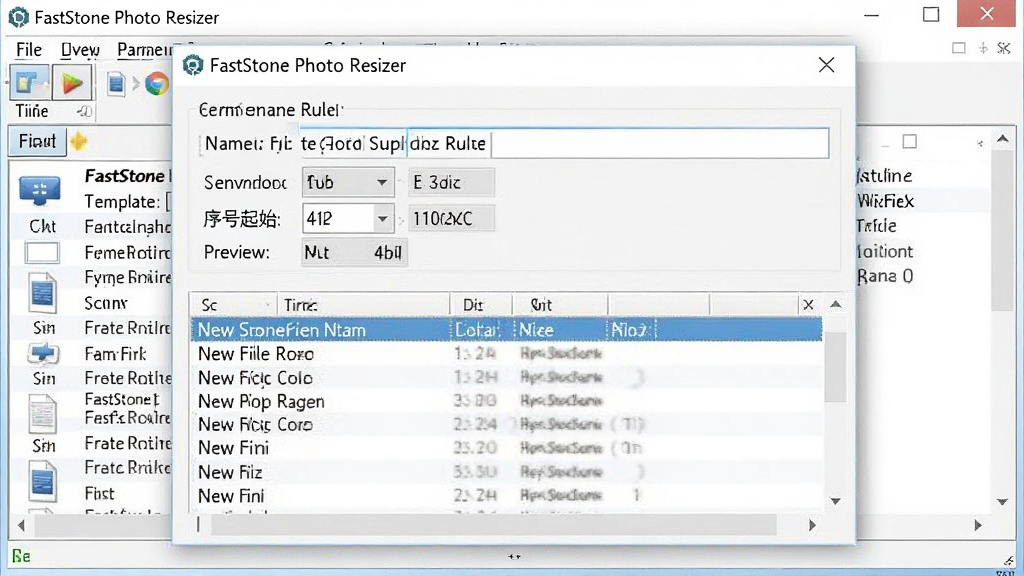Click 'Fam Firk' item in left list
This screenshot has width=1024, height=576.
(x=116, y=354)
